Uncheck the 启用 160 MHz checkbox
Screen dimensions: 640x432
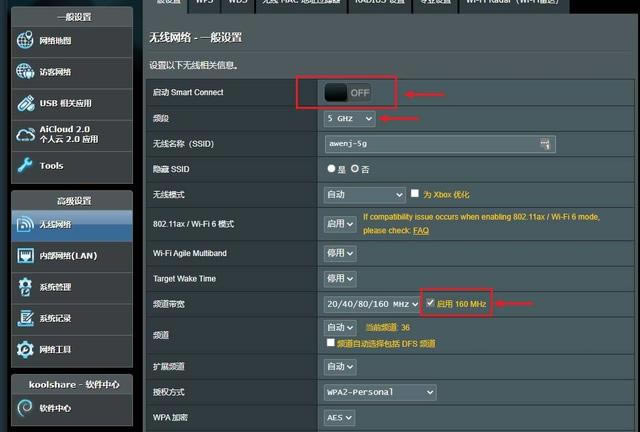pyautogui.click(x=430, y=303)
